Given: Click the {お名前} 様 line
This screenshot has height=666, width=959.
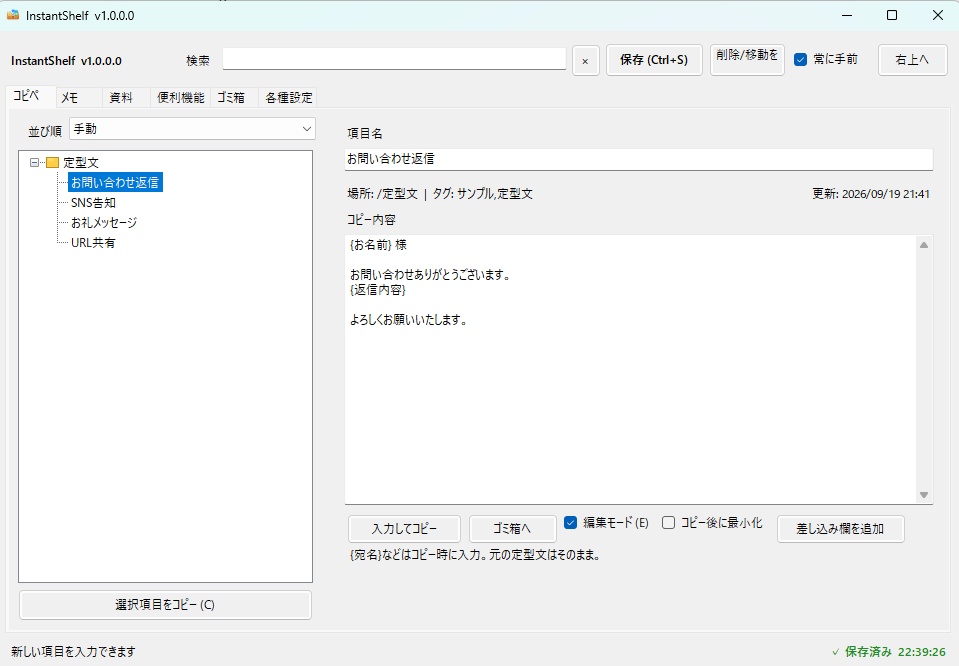Looking at the screenshot, I should click(x=378, y=245).
